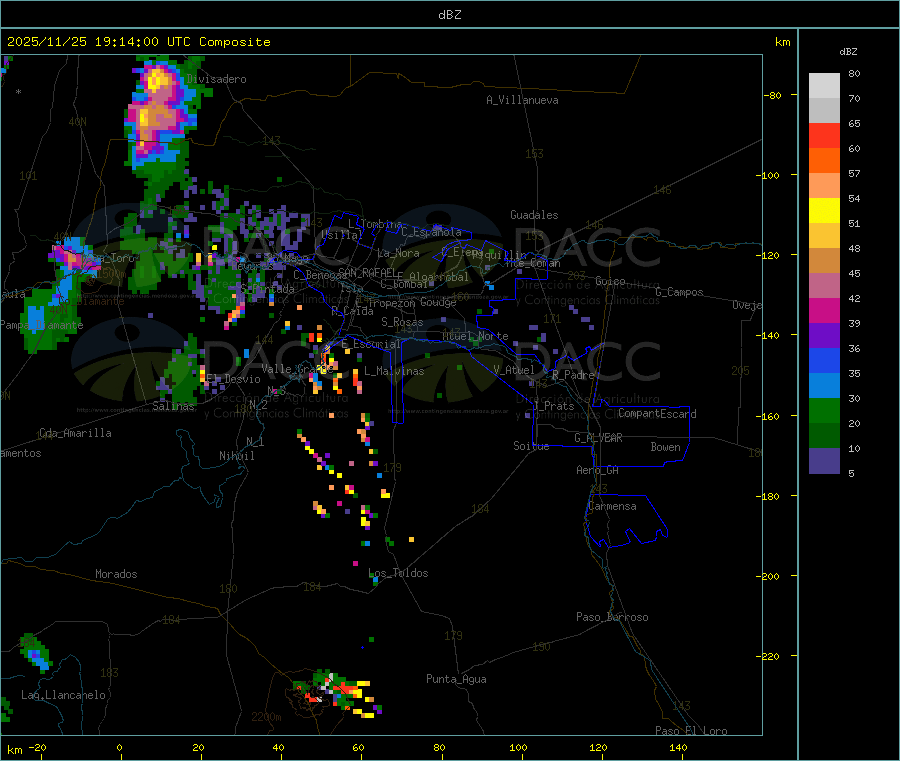Screen dimensions: 900x761
Task: Click the intense red storm cell above 2200m
Action: click(x=336, y=692)
